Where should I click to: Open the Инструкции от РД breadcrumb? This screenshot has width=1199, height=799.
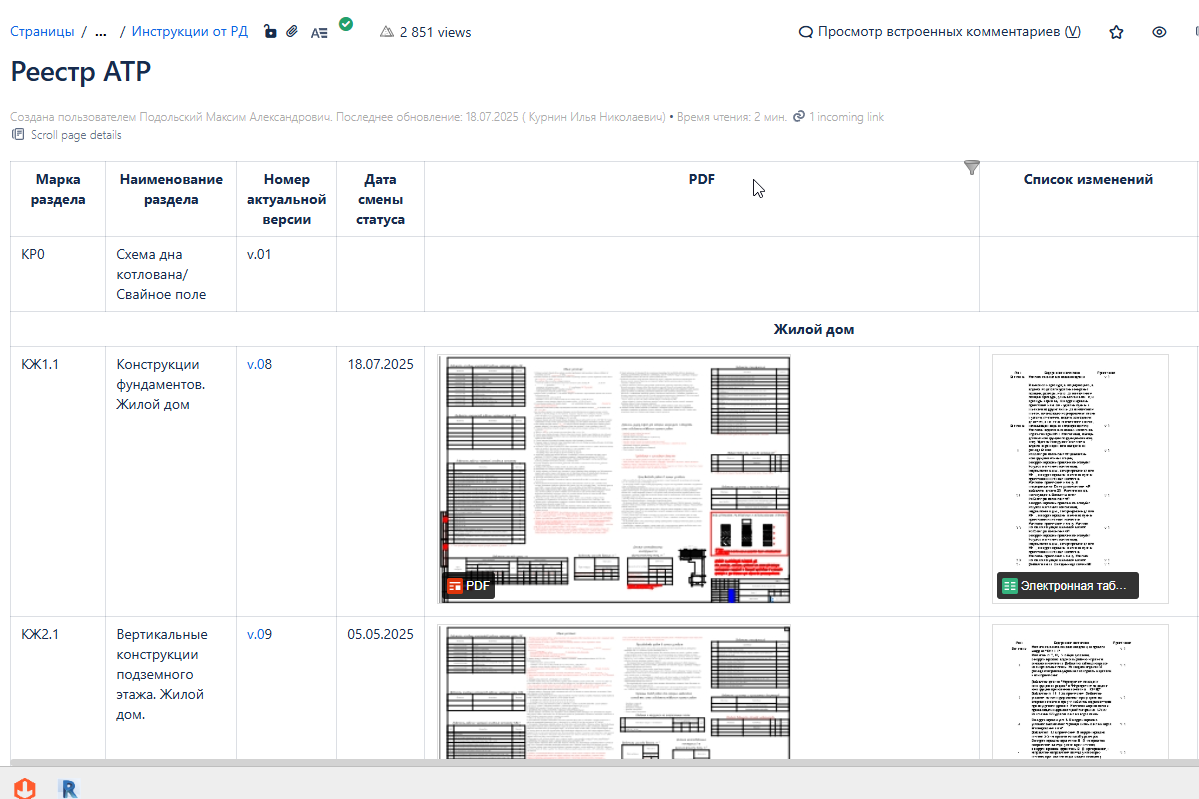(x=190, y=31)
